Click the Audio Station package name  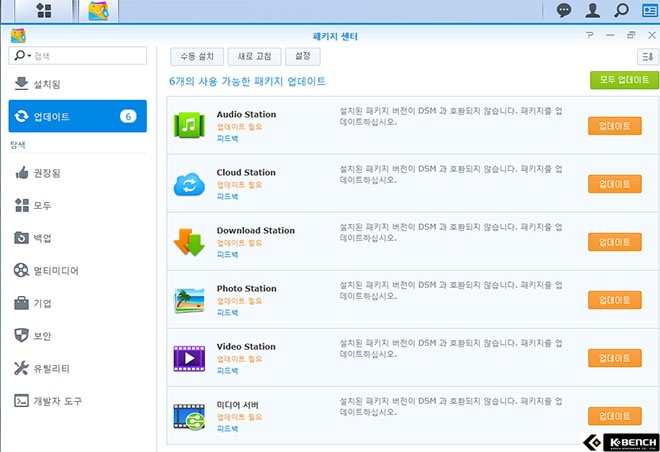coord(247,114)
